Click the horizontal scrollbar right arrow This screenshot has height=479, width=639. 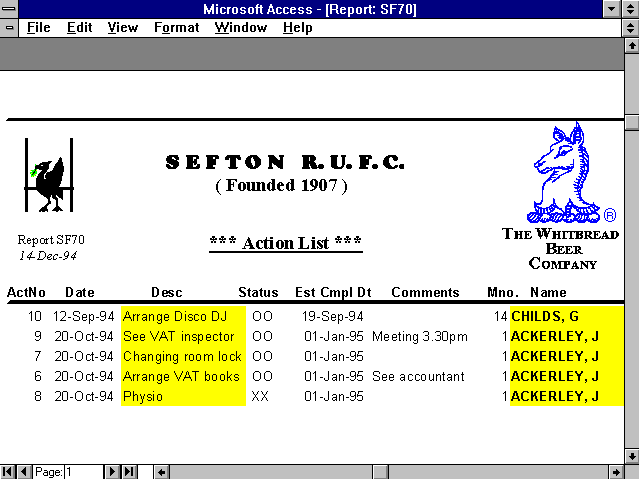(x=614, y=471)
